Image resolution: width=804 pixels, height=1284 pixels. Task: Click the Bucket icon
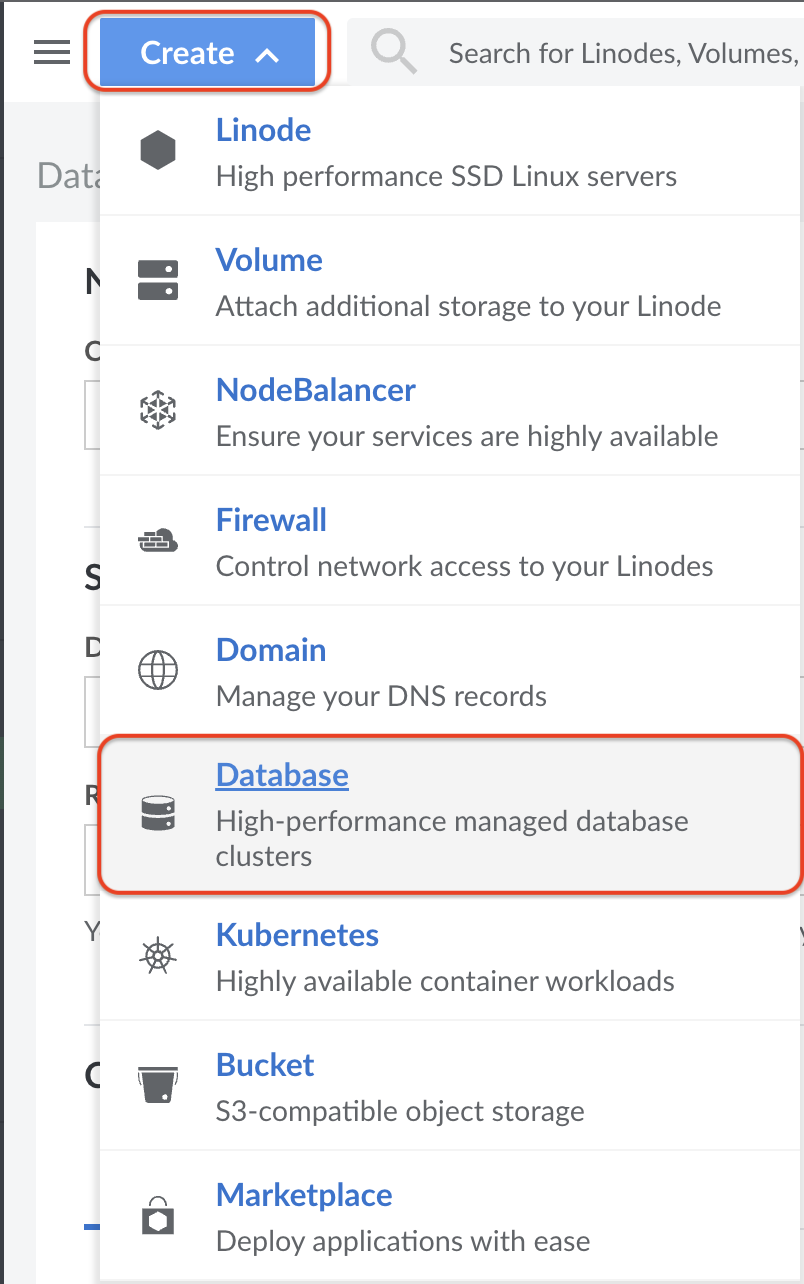[x=158, y=1085]
